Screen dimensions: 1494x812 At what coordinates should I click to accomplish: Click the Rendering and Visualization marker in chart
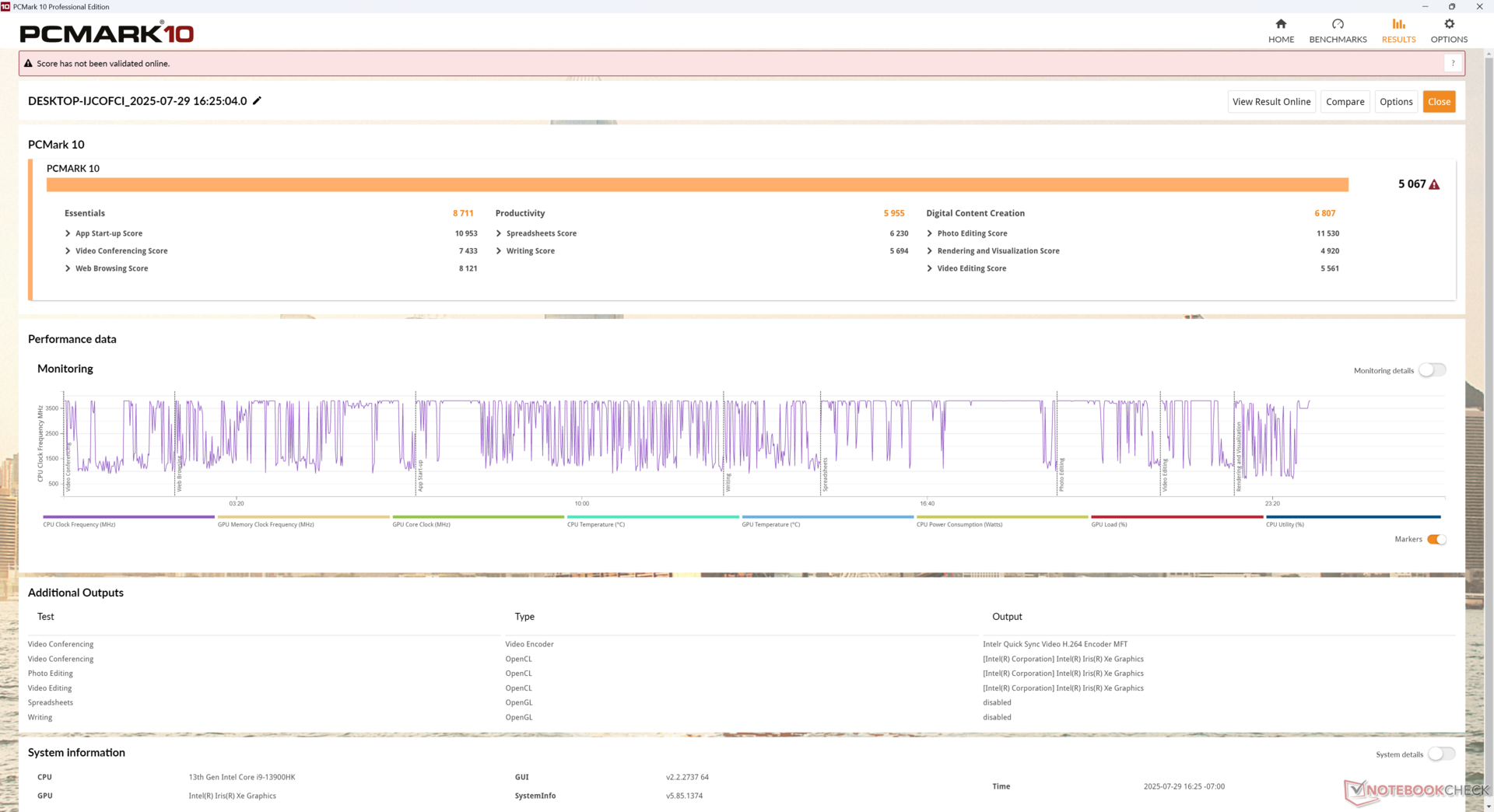coord(1239,457)
